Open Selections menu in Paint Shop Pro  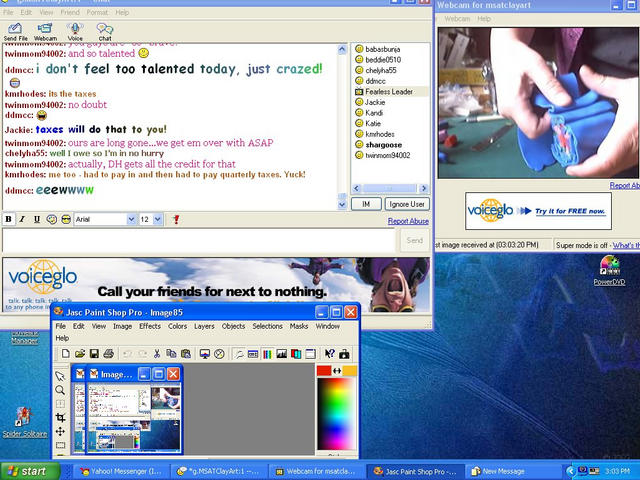tap(267, 326)
